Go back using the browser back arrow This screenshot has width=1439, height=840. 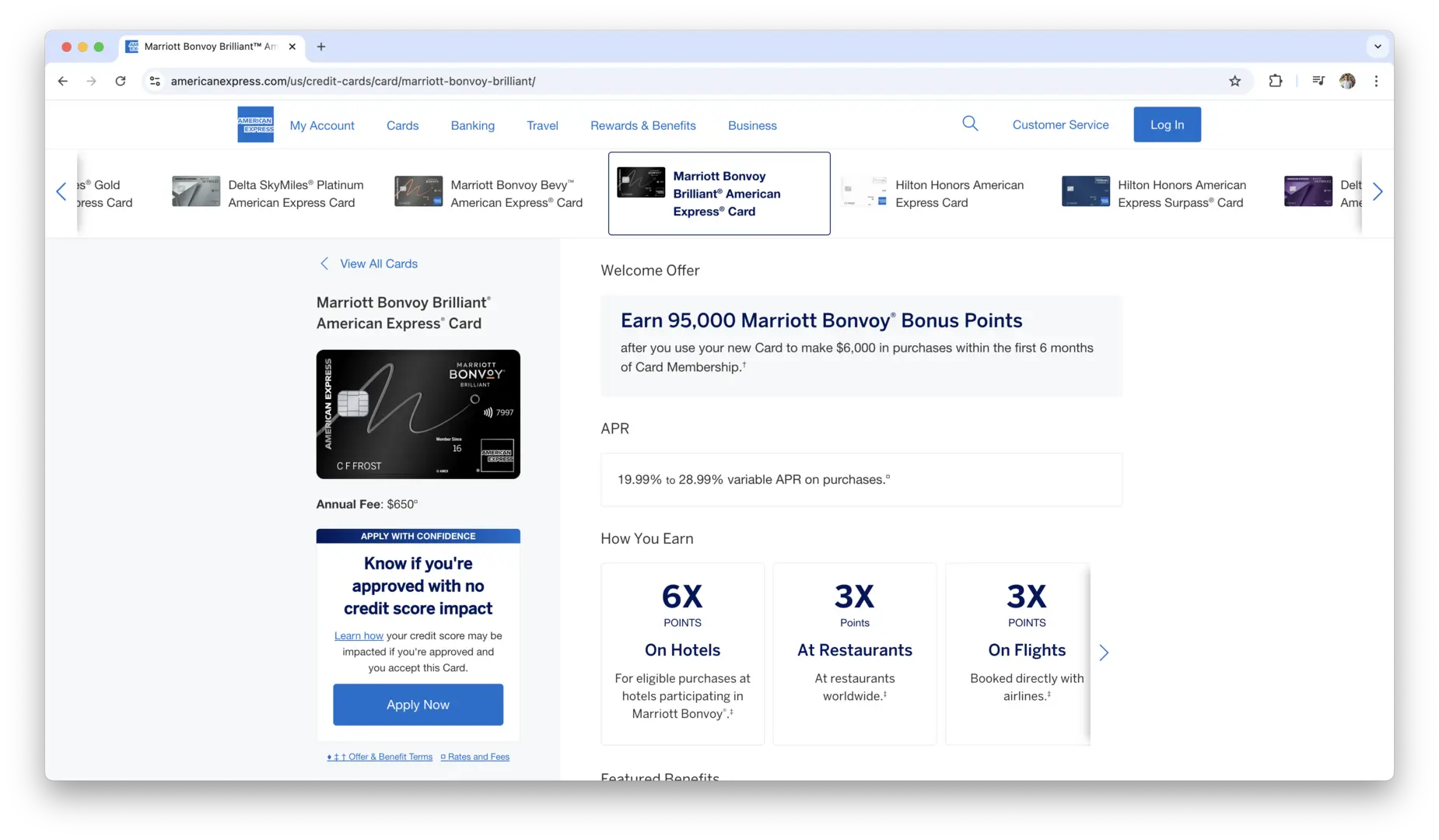pyautogui.click(x=63, y=81)
